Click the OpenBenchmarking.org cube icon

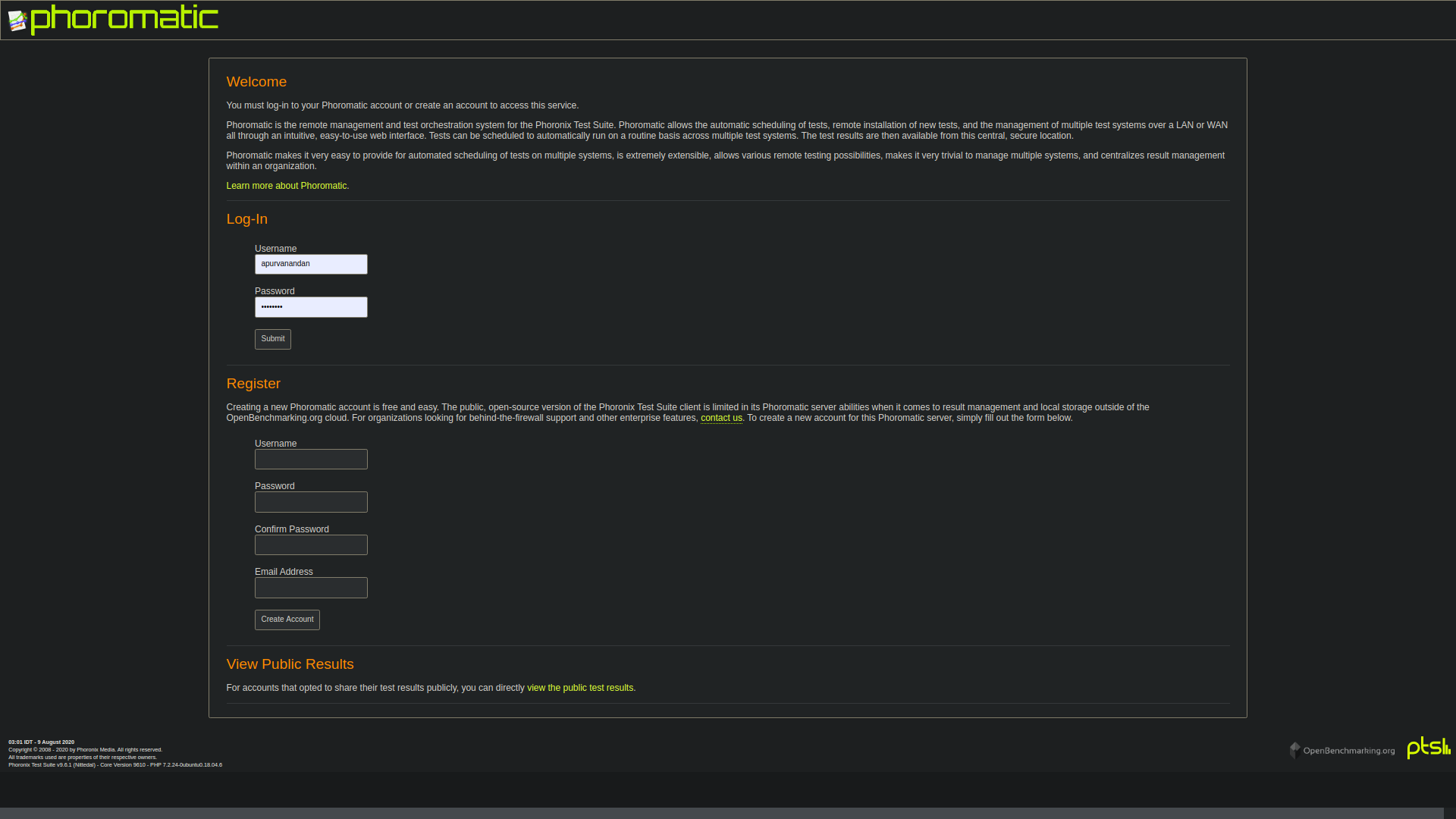[1295, 750]
